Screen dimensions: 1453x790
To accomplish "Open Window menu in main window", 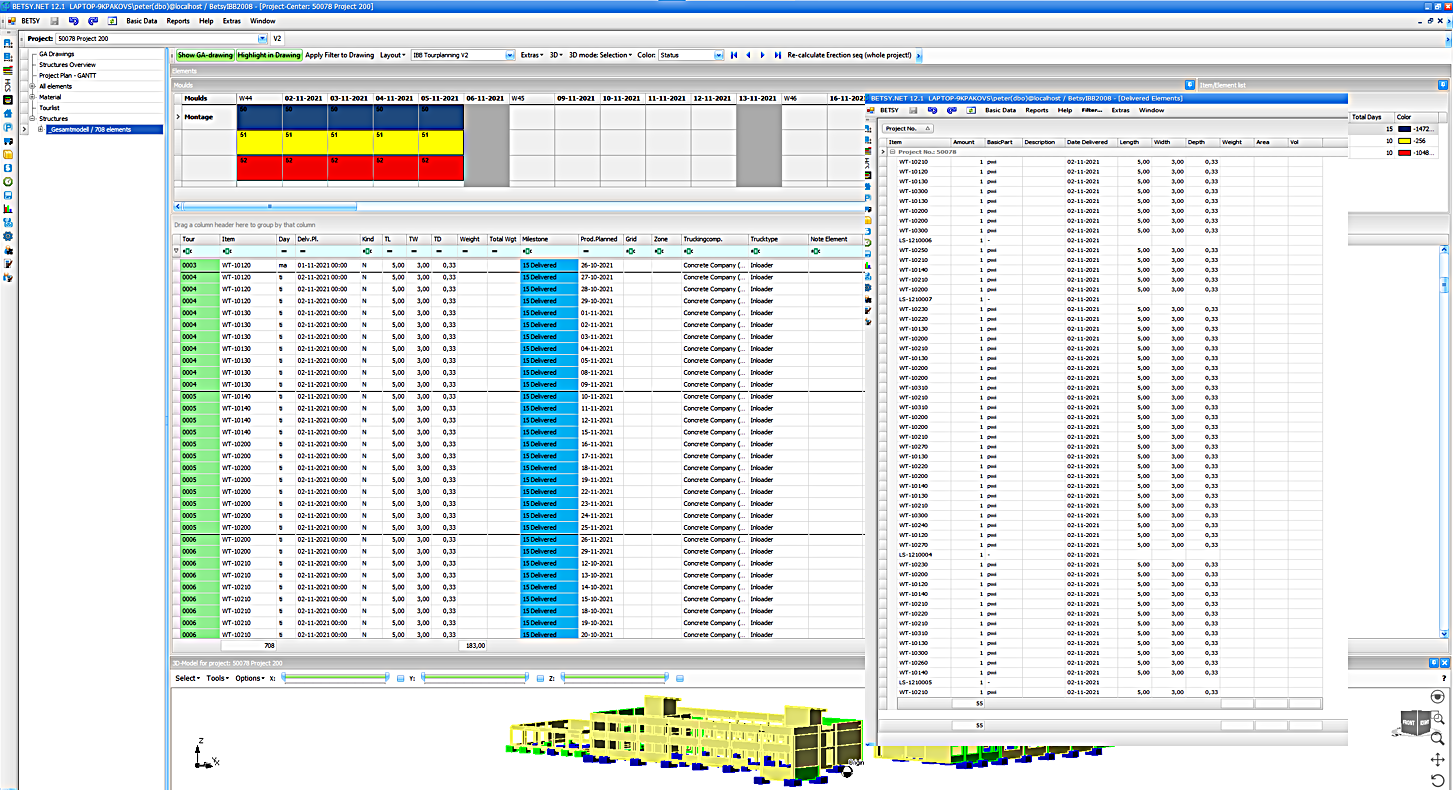I will (263, 21).
